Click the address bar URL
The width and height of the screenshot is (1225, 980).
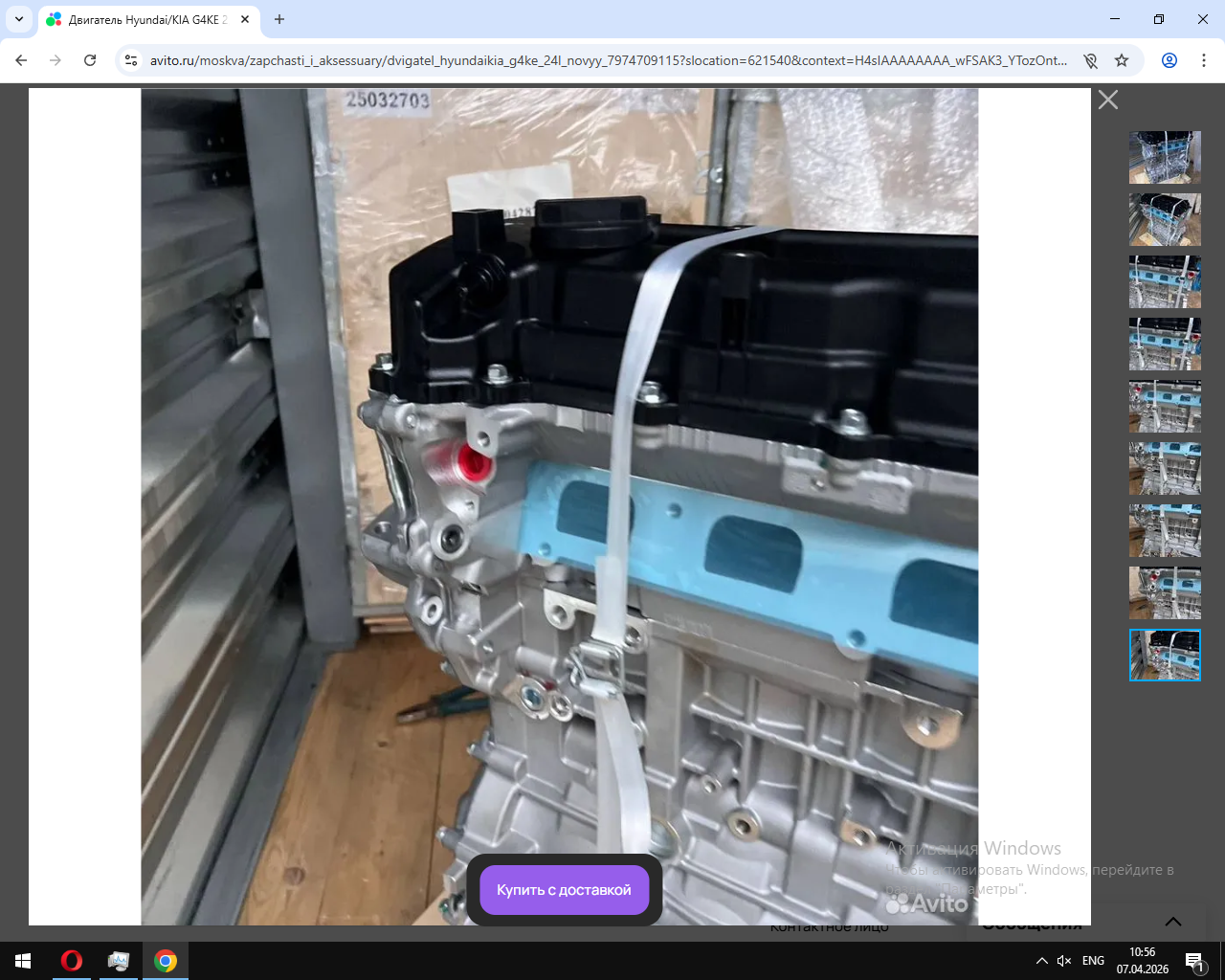pyautogui.click(x=608, y=60)
